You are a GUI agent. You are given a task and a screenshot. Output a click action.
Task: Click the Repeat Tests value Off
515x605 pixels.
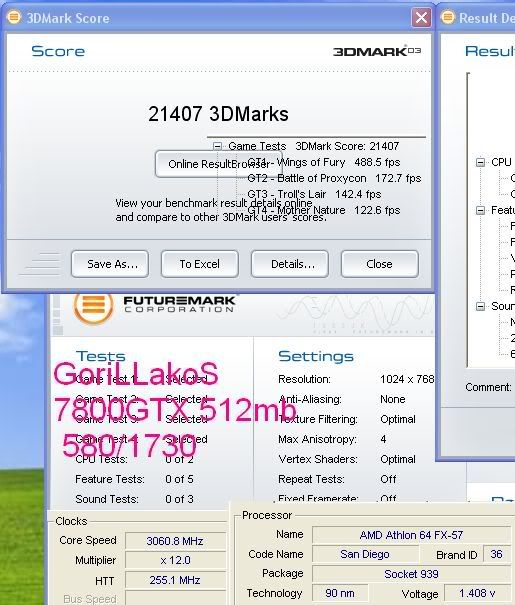(388, 479)
